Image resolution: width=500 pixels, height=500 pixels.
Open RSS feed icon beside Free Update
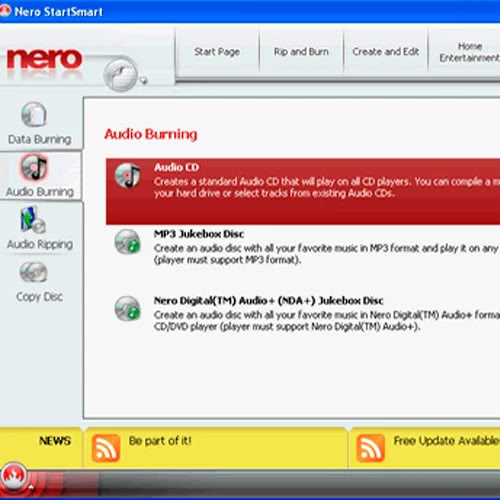[x=370, y=448]
